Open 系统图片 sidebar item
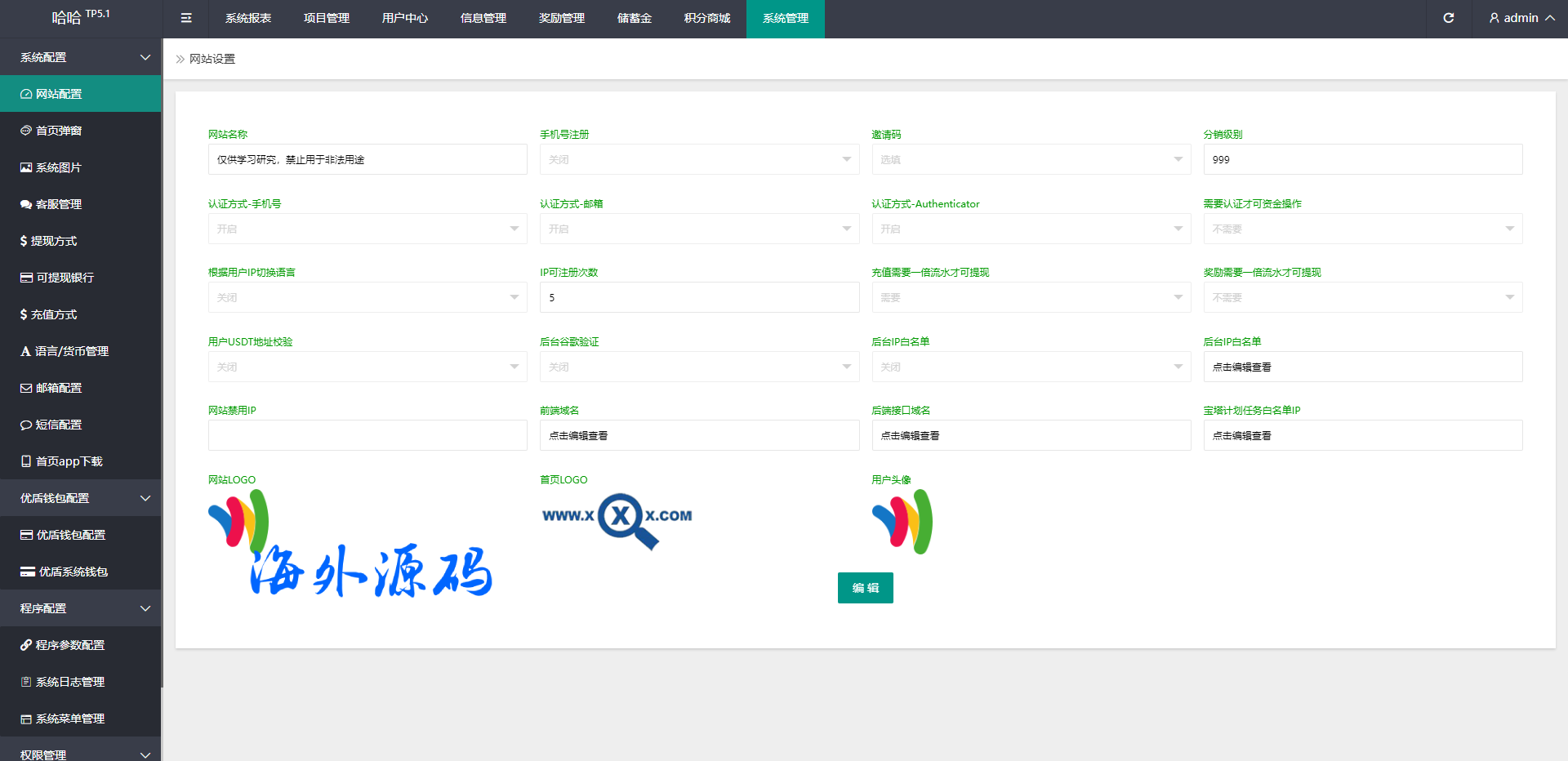1568x761 pixels. [x=59, y=167]
